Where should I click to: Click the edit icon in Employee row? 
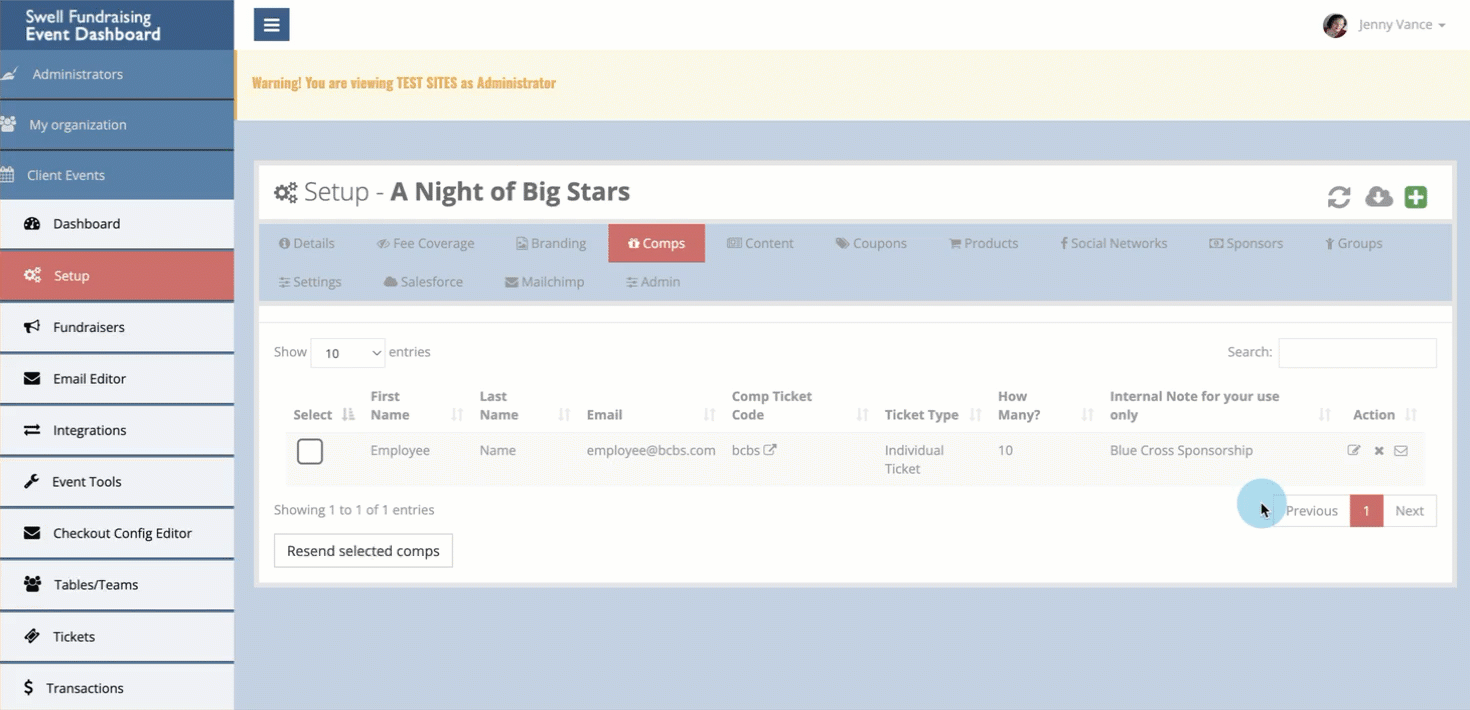[1354, 450]
